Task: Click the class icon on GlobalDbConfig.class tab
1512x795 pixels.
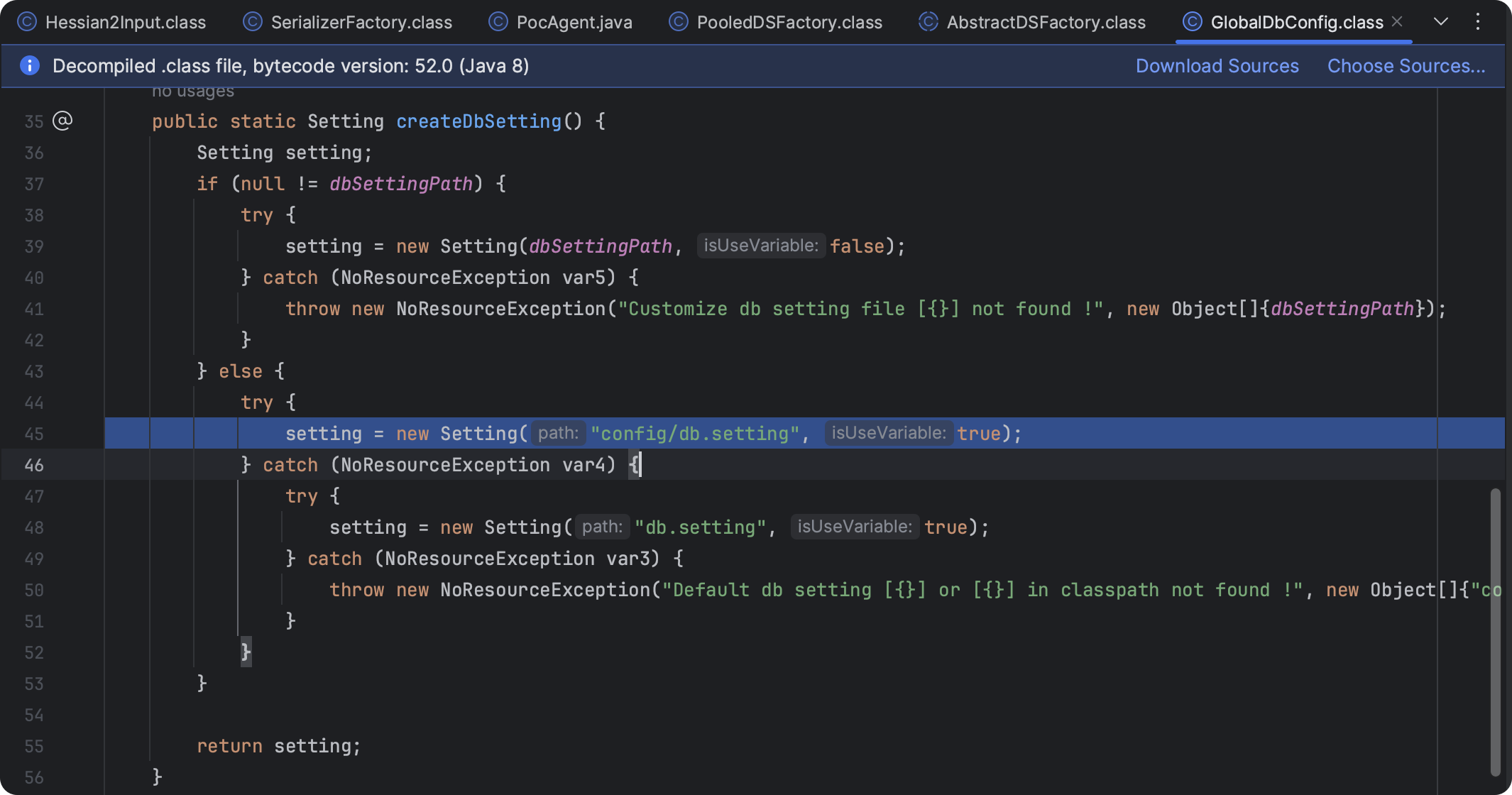Action: pos(1193,22)
